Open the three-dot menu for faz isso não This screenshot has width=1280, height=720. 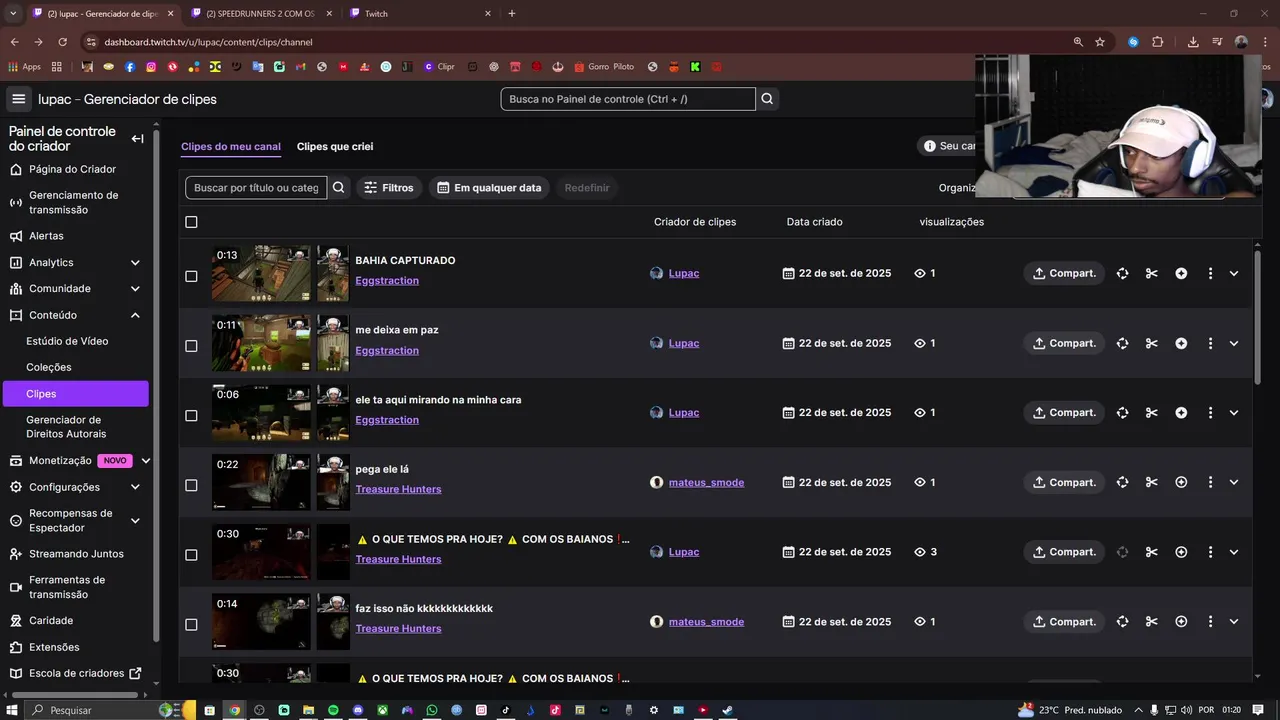point(1210,621)
